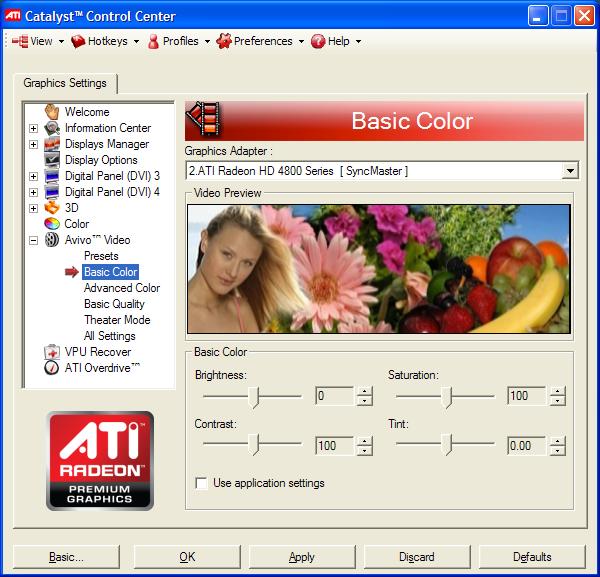Viewport: 600px width, 577px height.
Task: Select Basic Quality in the tree
Action: point(114,304)
